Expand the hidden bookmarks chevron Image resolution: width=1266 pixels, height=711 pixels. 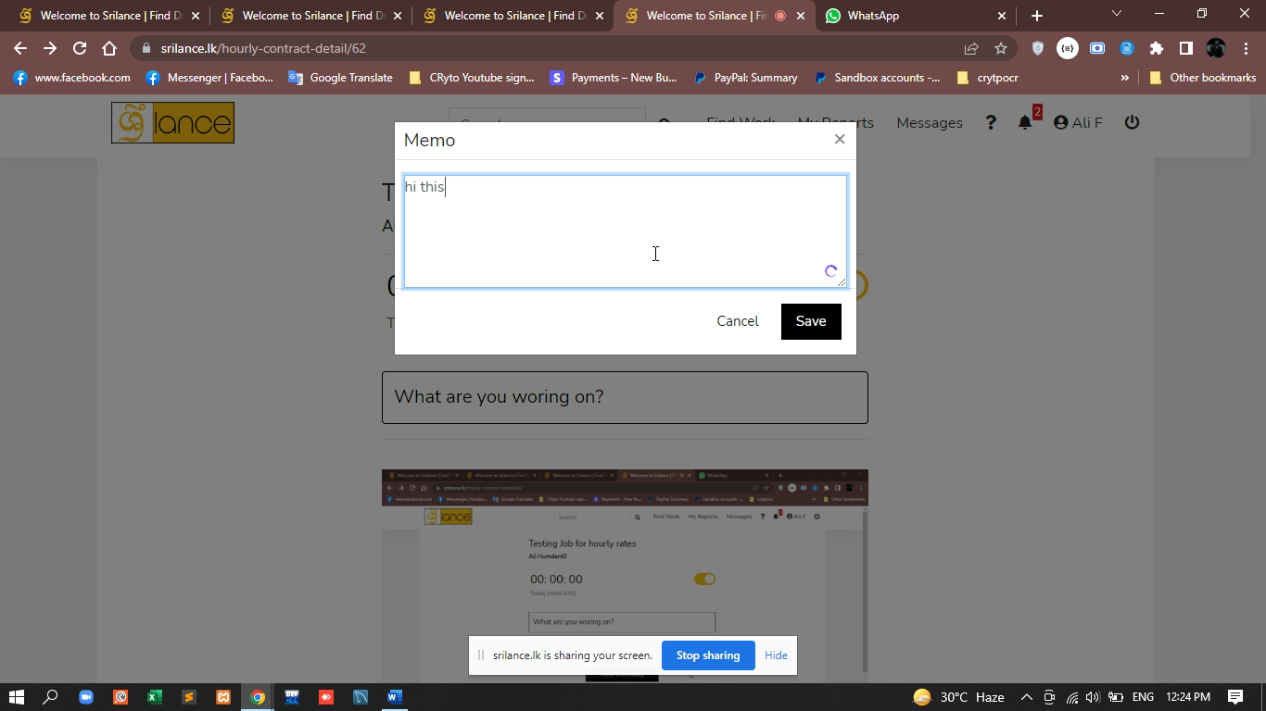pos(1125,78)
